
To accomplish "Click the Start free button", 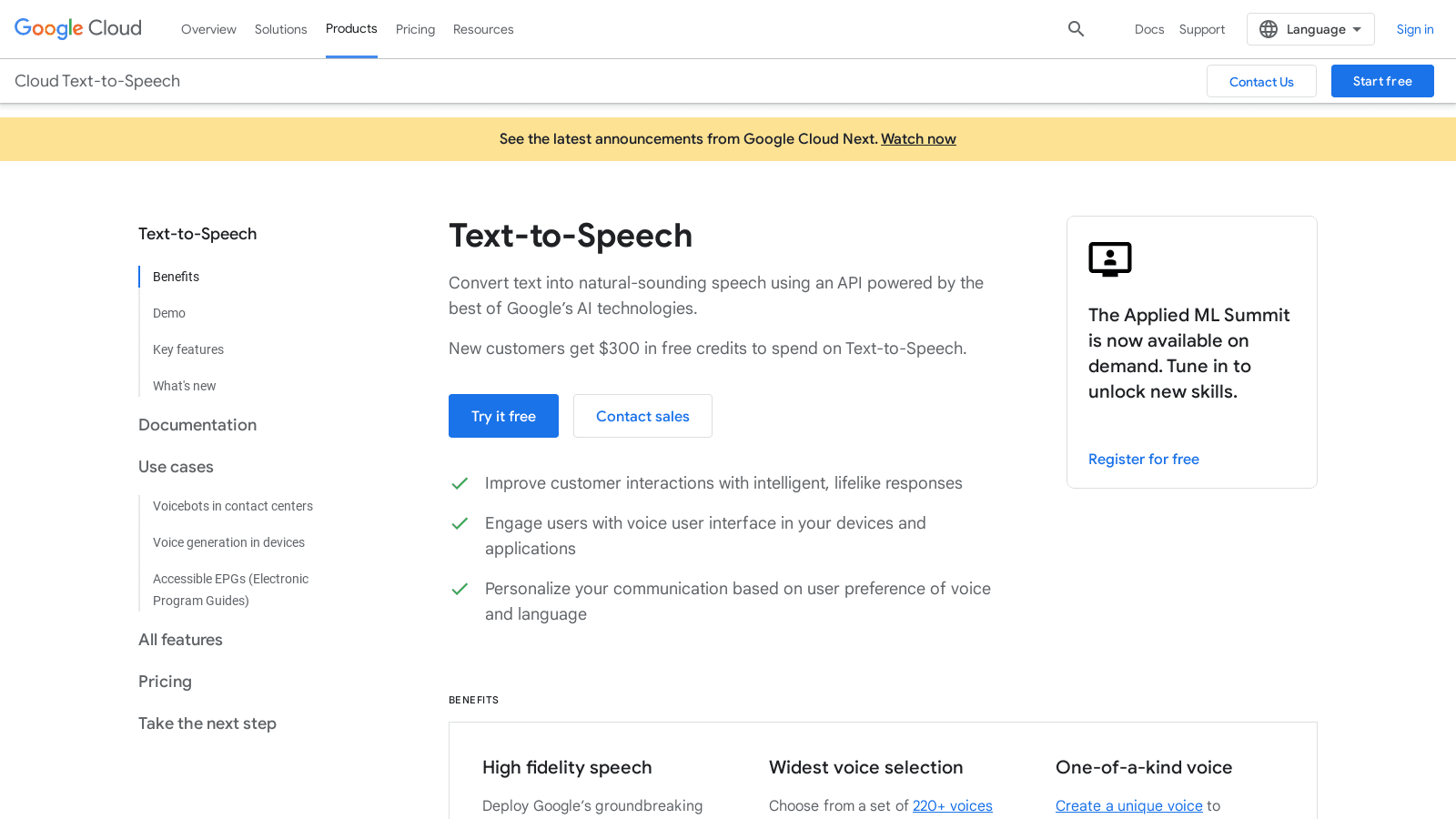I will 1382,81.
